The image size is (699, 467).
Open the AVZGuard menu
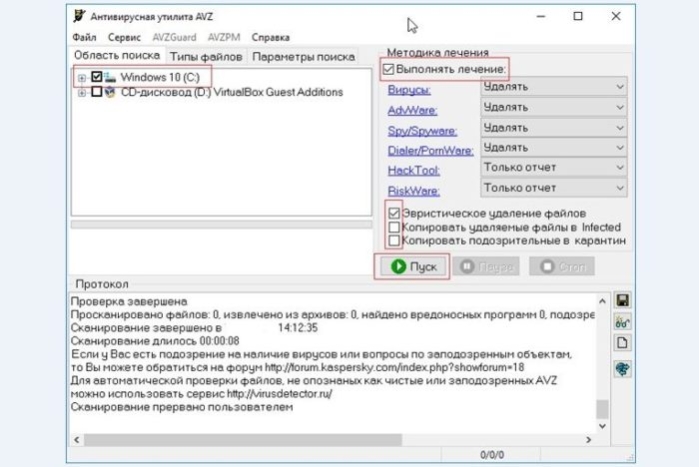coord(174,37)
